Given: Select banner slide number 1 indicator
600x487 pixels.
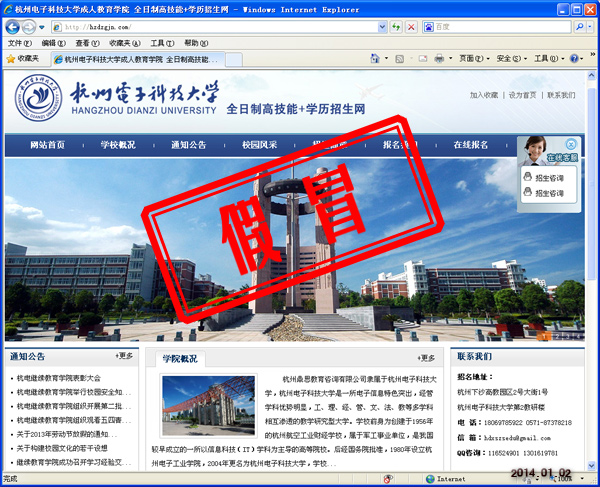Looking at the screenshot, I should coord(544,336).
